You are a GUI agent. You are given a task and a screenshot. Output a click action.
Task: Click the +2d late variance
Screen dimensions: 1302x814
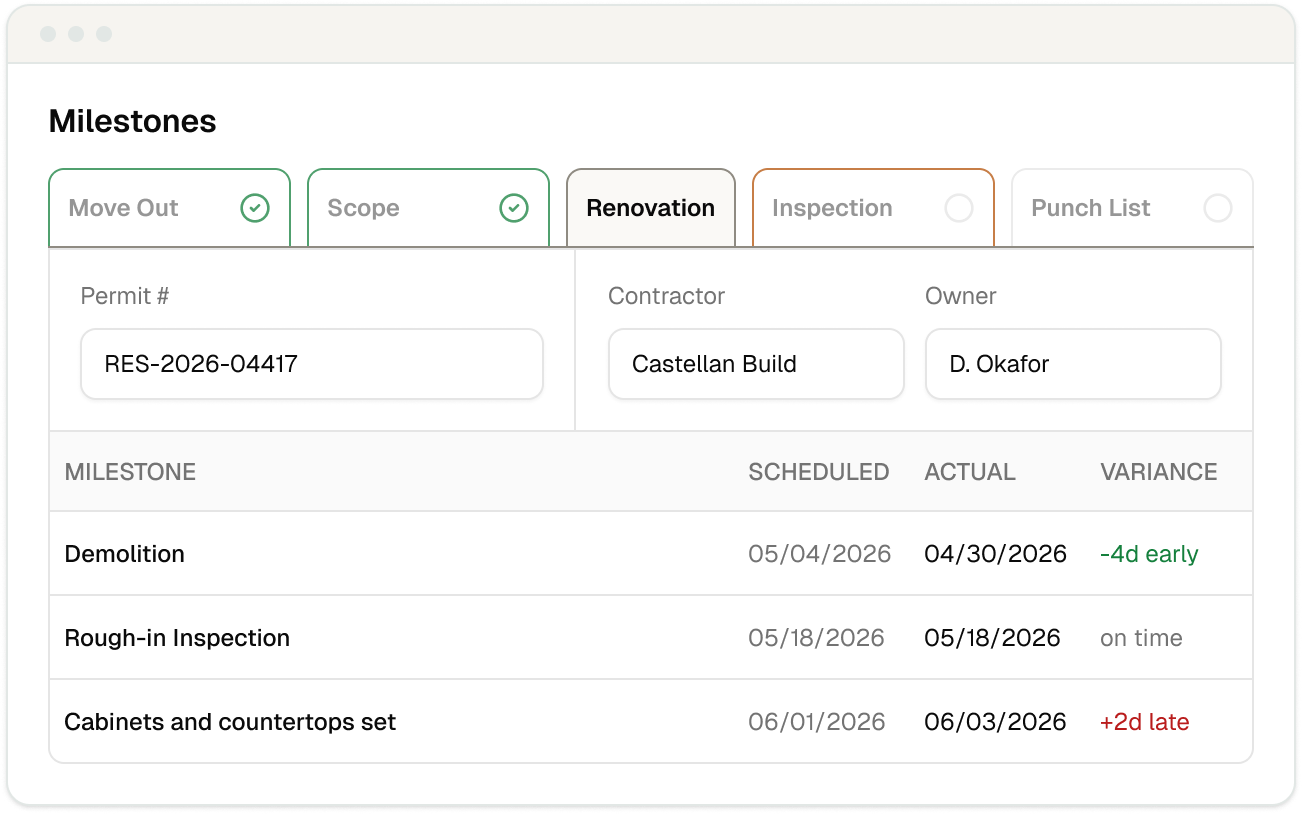pos(1145,722)
